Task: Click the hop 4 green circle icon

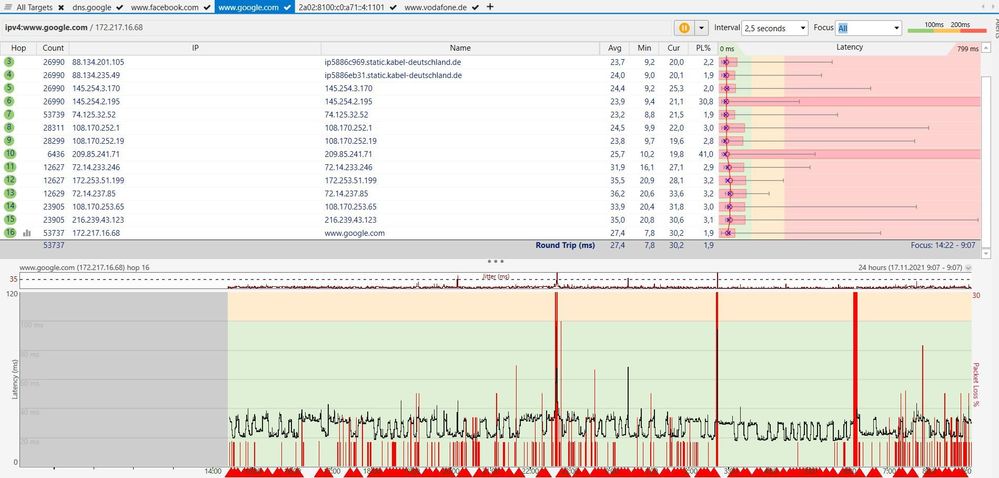Action: tap(9, 75)
